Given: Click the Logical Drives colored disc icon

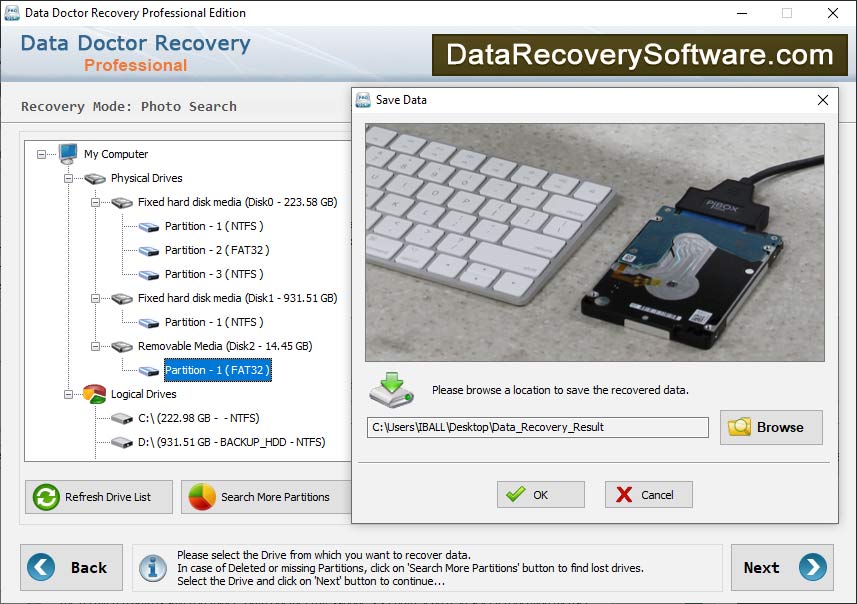Looking at the screenshot, I should coord(95,394).
